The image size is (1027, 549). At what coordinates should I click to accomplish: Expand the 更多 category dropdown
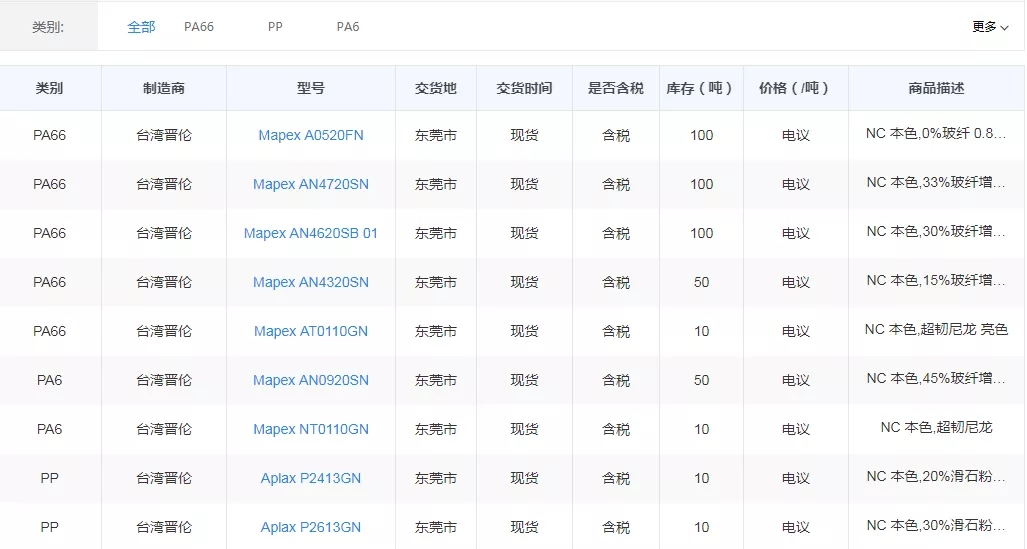(990, 27)
